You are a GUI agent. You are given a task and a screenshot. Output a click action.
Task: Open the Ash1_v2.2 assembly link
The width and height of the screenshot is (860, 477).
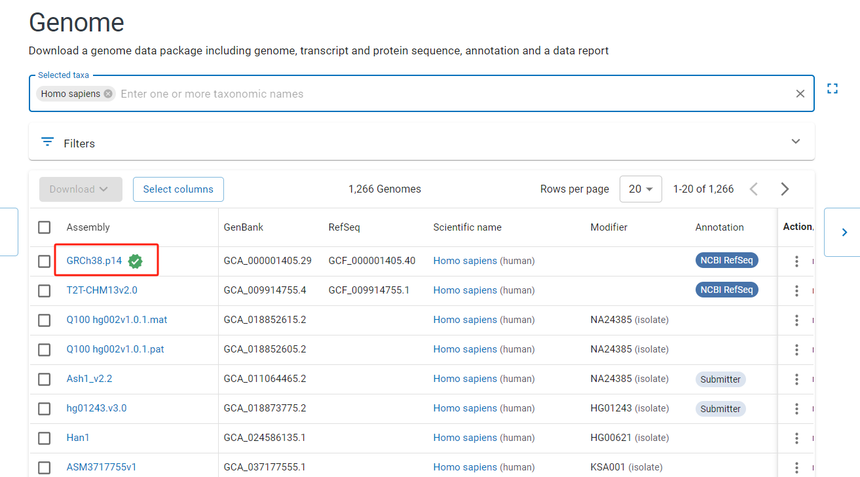89,379
